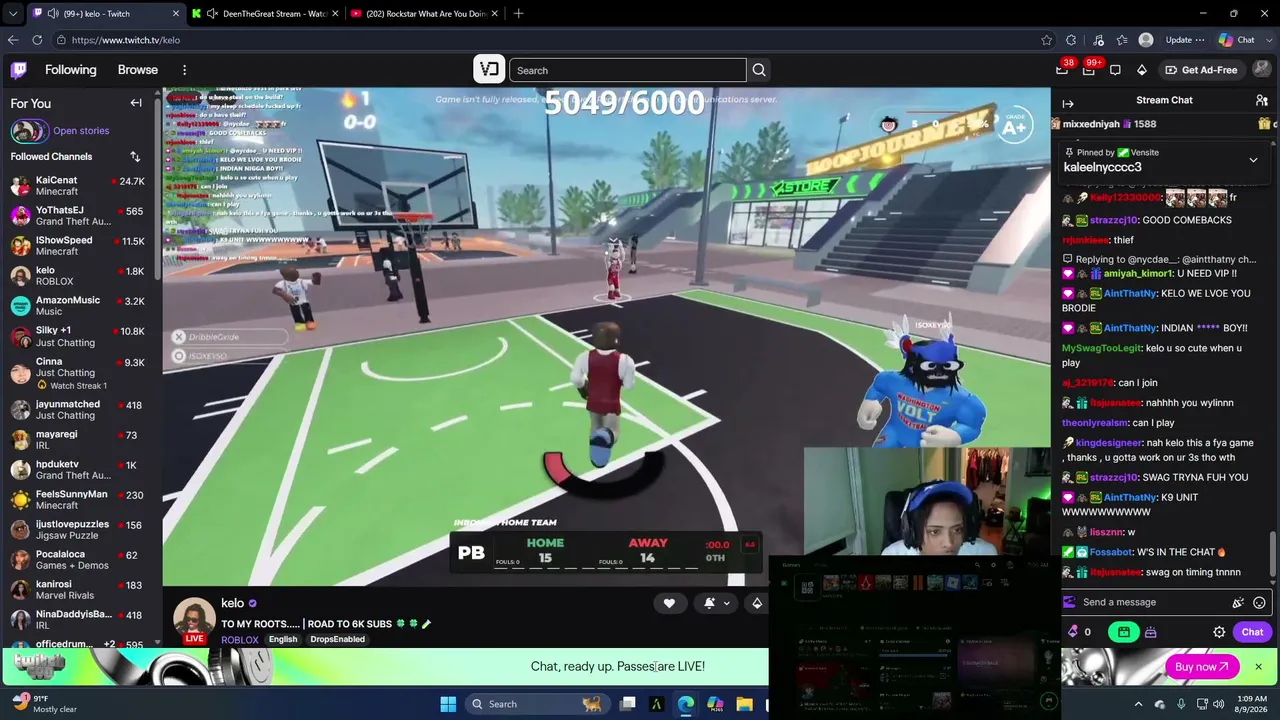Viewport: 1280px width, 720px height.
Task: Open stories link in sidebar
Action: point(81,131)
